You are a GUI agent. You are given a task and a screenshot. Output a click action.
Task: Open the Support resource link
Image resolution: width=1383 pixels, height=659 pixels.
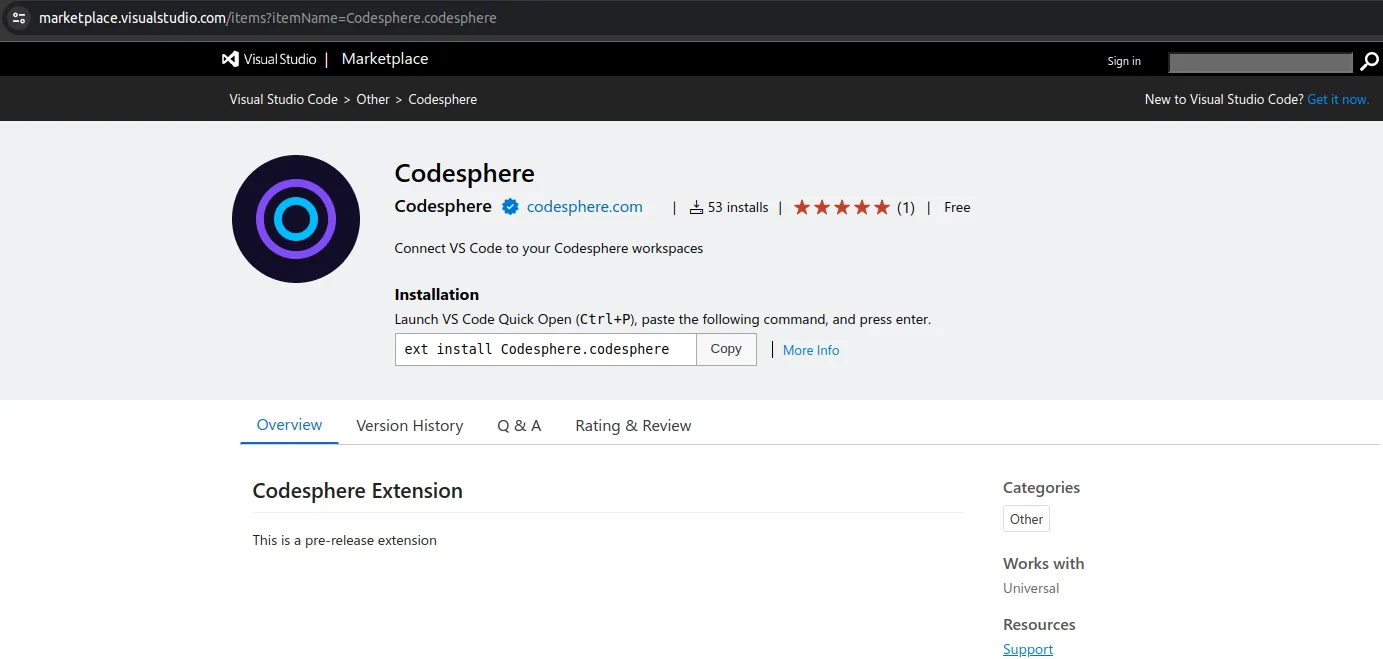(x=1027, y=648)
